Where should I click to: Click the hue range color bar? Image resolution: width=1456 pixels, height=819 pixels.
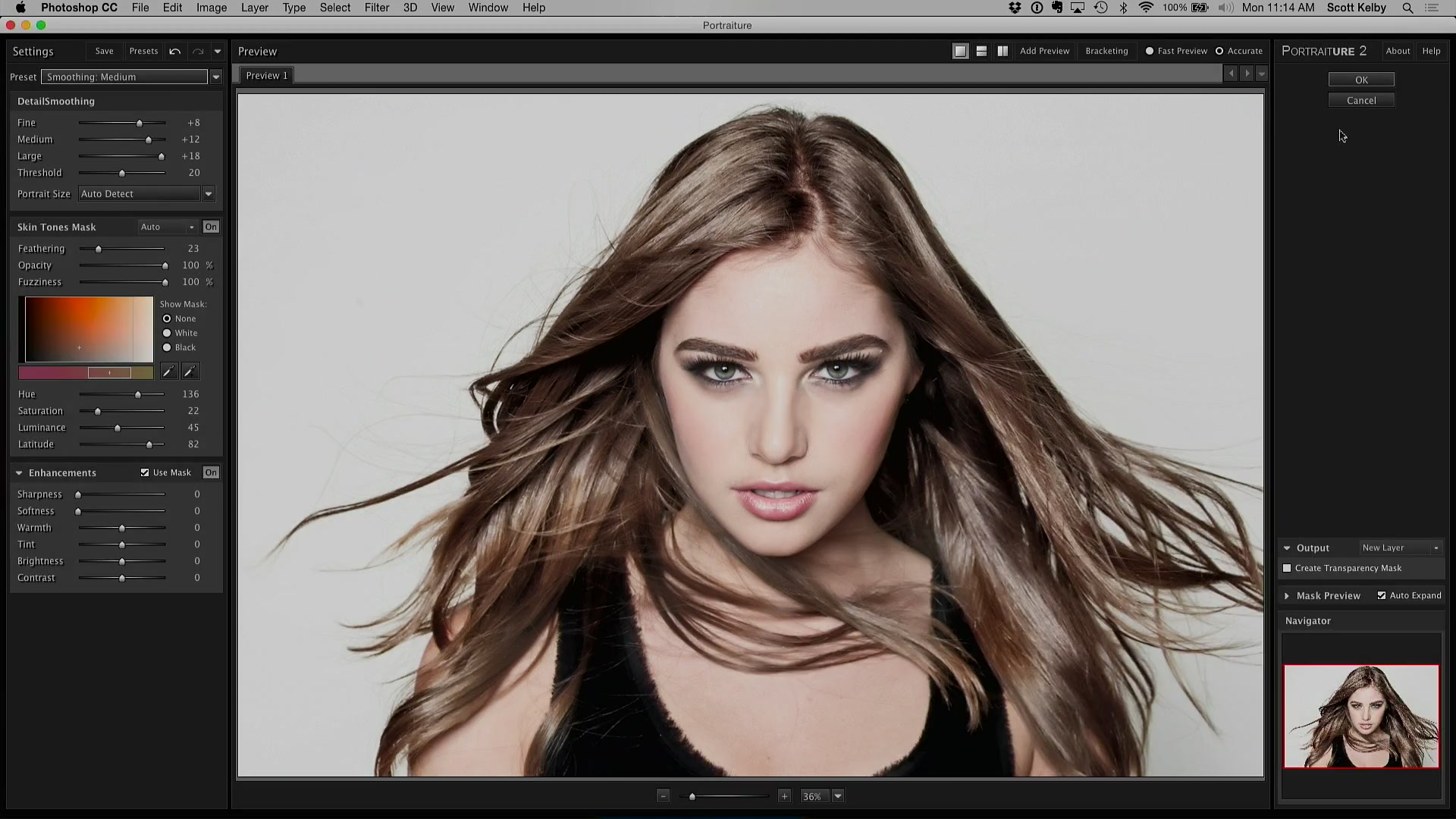coord(86,372)
